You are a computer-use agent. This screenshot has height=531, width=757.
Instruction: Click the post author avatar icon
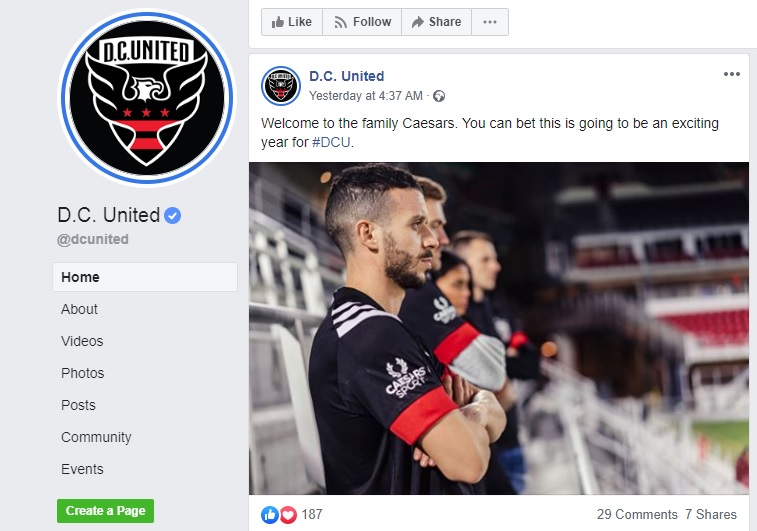[x=281, y=86]
